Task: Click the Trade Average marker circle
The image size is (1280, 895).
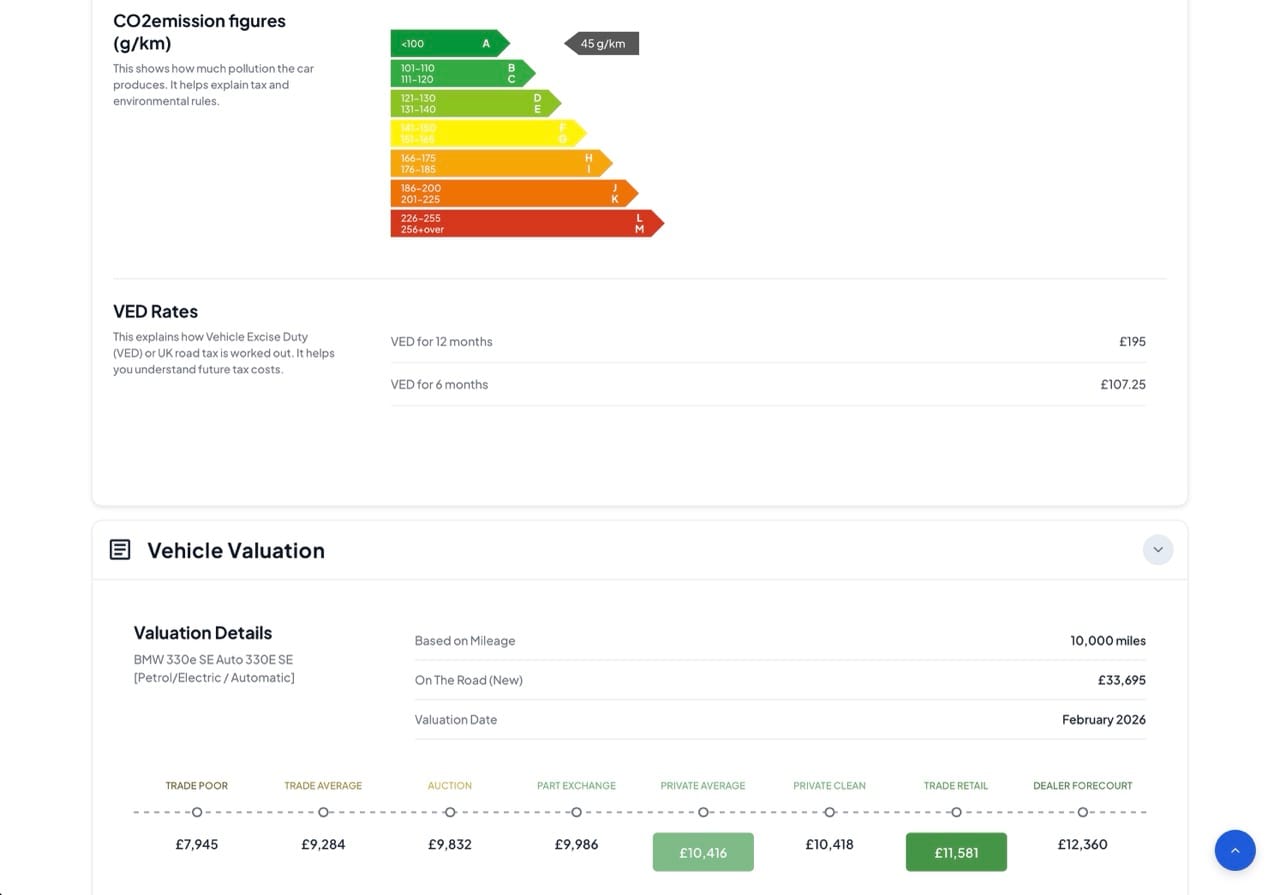Action: 323,812
